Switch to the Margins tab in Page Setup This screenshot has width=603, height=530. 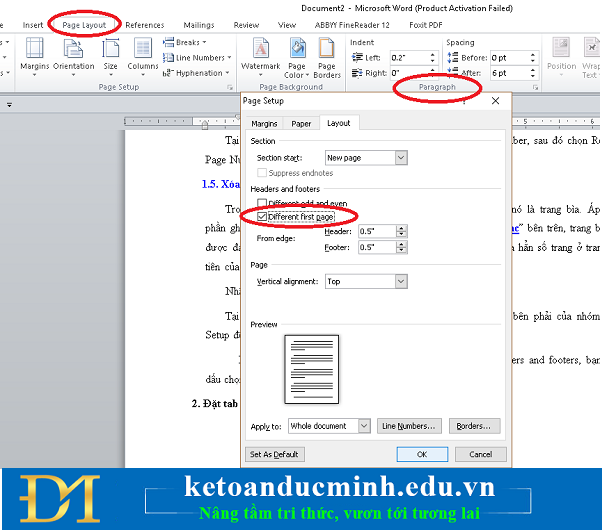(x=264, y=123)
